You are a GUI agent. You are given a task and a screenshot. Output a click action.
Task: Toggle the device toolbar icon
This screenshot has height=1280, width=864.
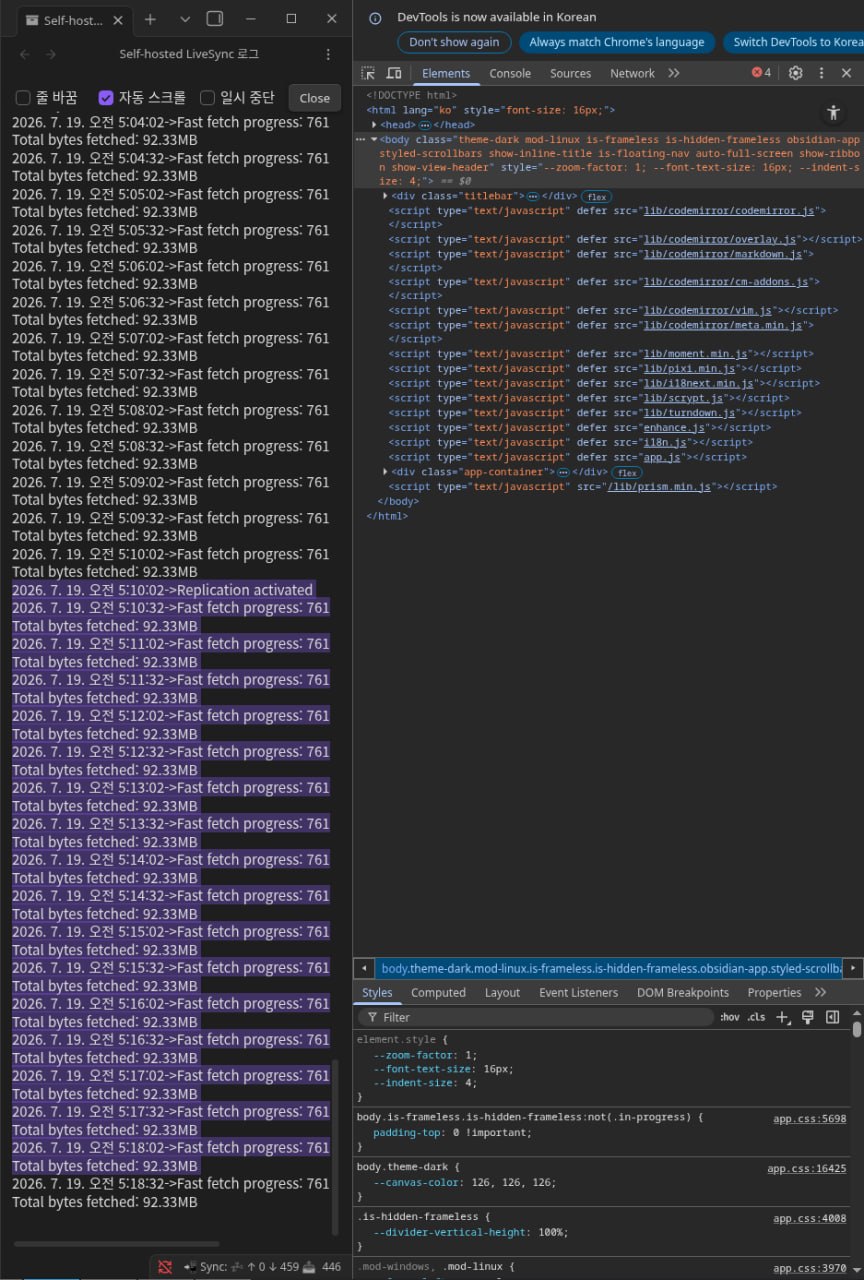394,73
